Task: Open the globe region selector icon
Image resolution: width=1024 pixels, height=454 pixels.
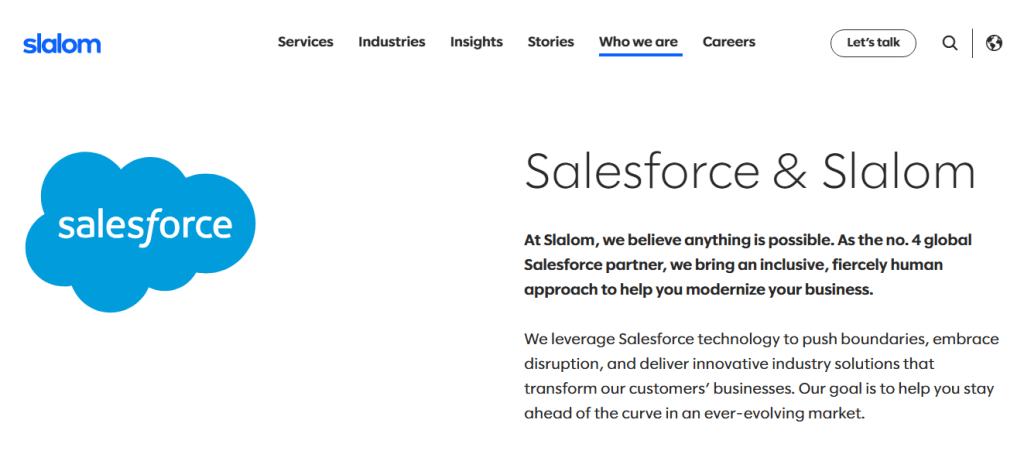Action: pyautogui.click(x=994, y=43)
